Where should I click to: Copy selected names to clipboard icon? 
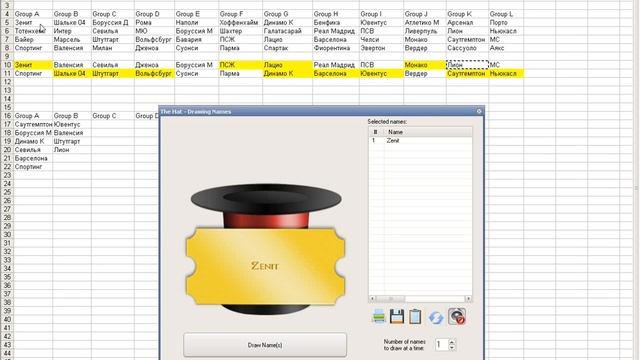pos(415,317)
